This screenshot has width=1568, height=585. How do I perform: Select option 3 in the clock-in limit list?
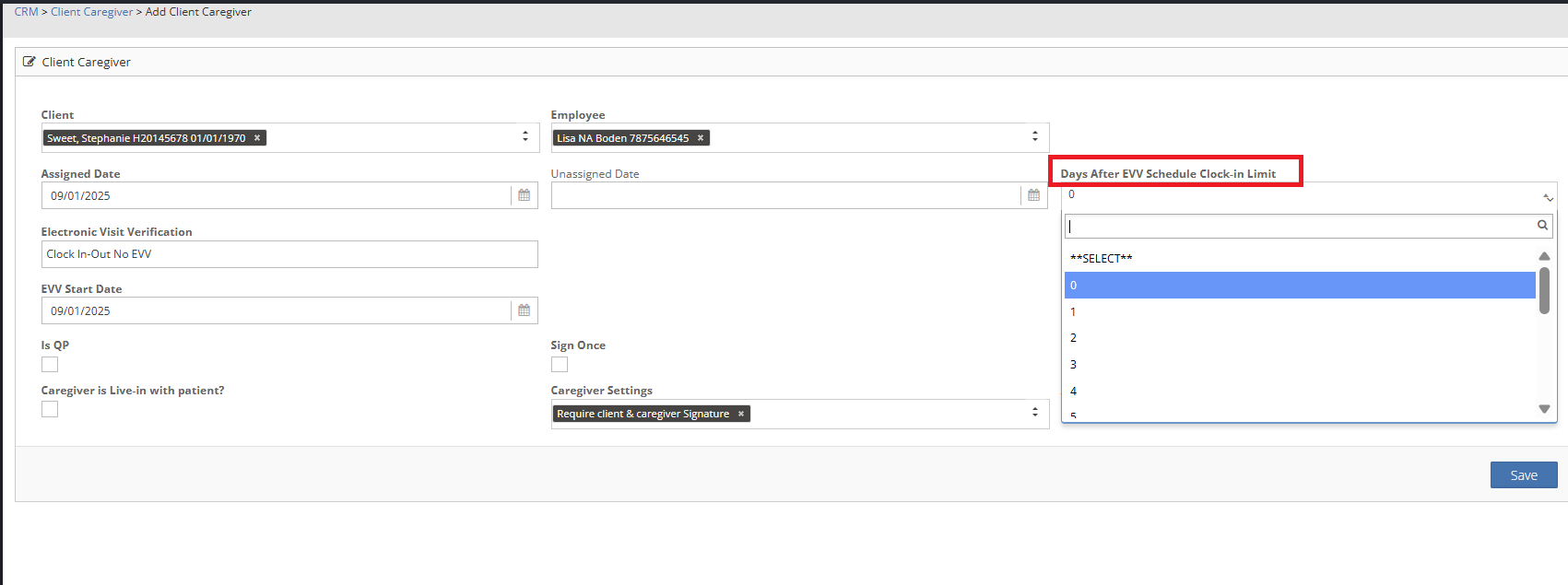click(1073, 365)
